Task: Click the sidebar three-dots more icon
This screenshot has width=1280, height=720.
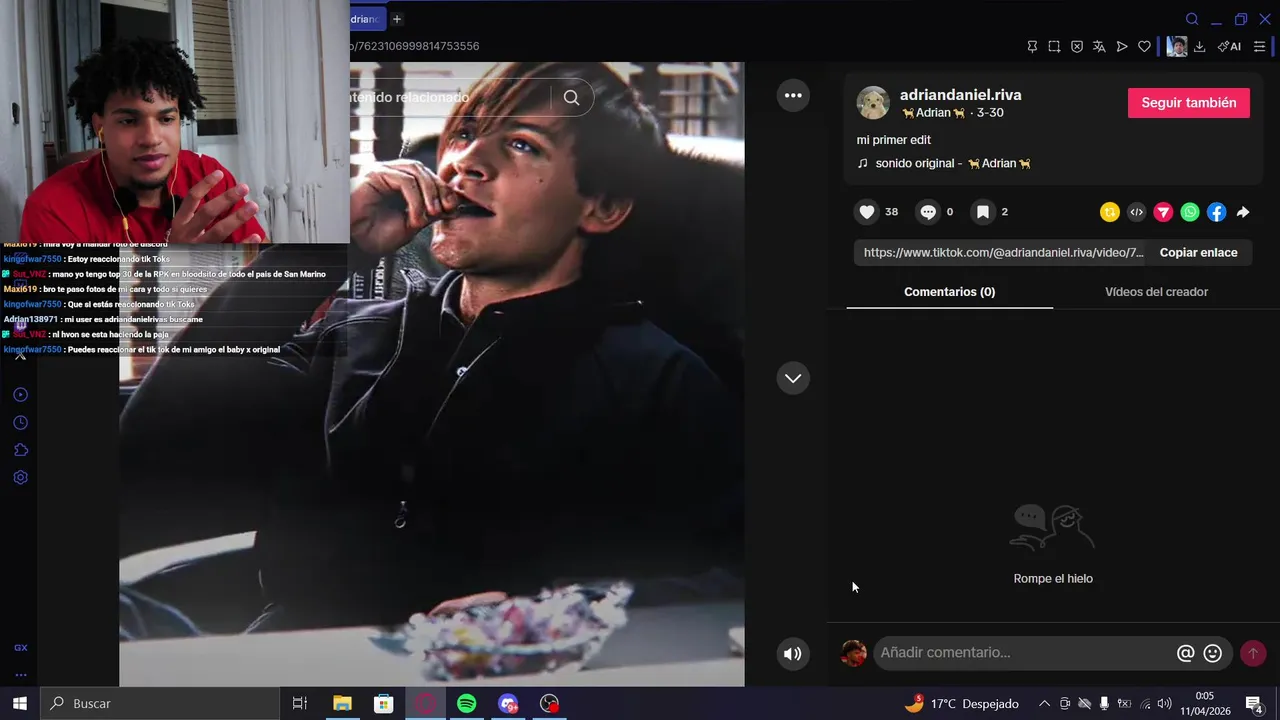Action: (20, 675)
